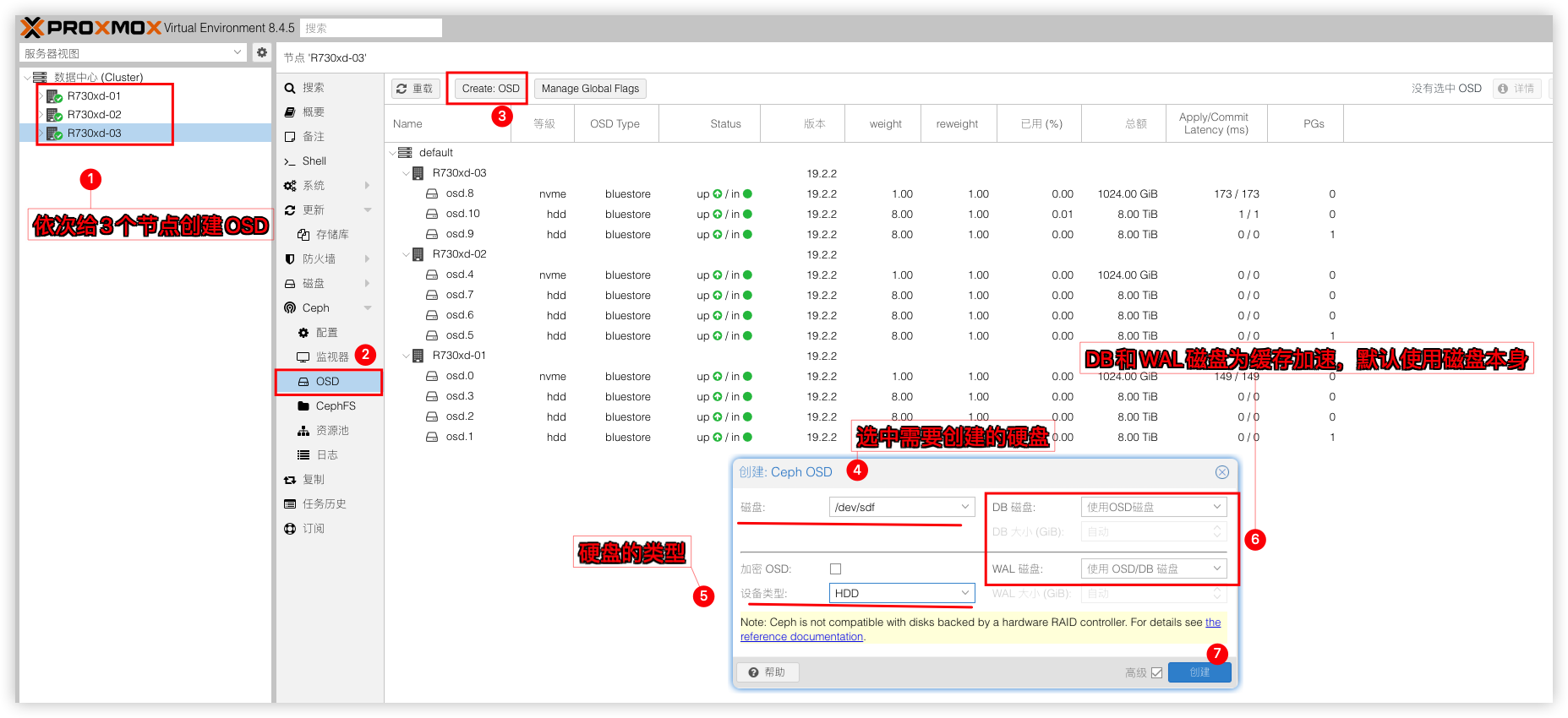Click the 帮助 help button in dialog

point(768,672)
